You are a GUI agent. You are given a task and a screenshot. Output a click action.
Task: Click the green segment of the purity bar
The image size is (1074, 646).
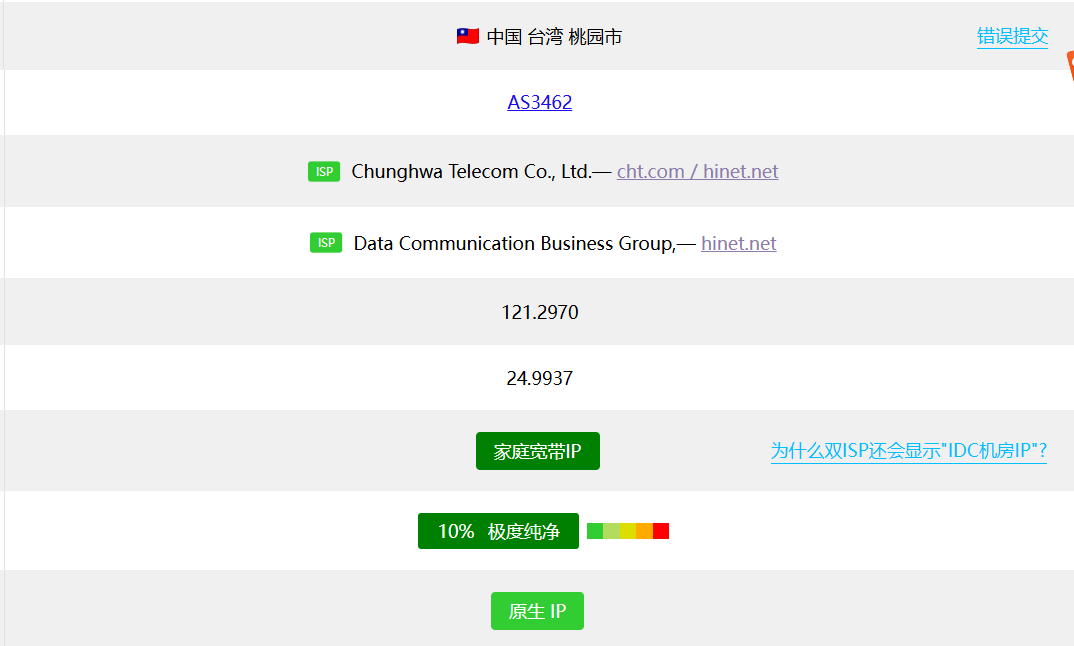point(595,531)
